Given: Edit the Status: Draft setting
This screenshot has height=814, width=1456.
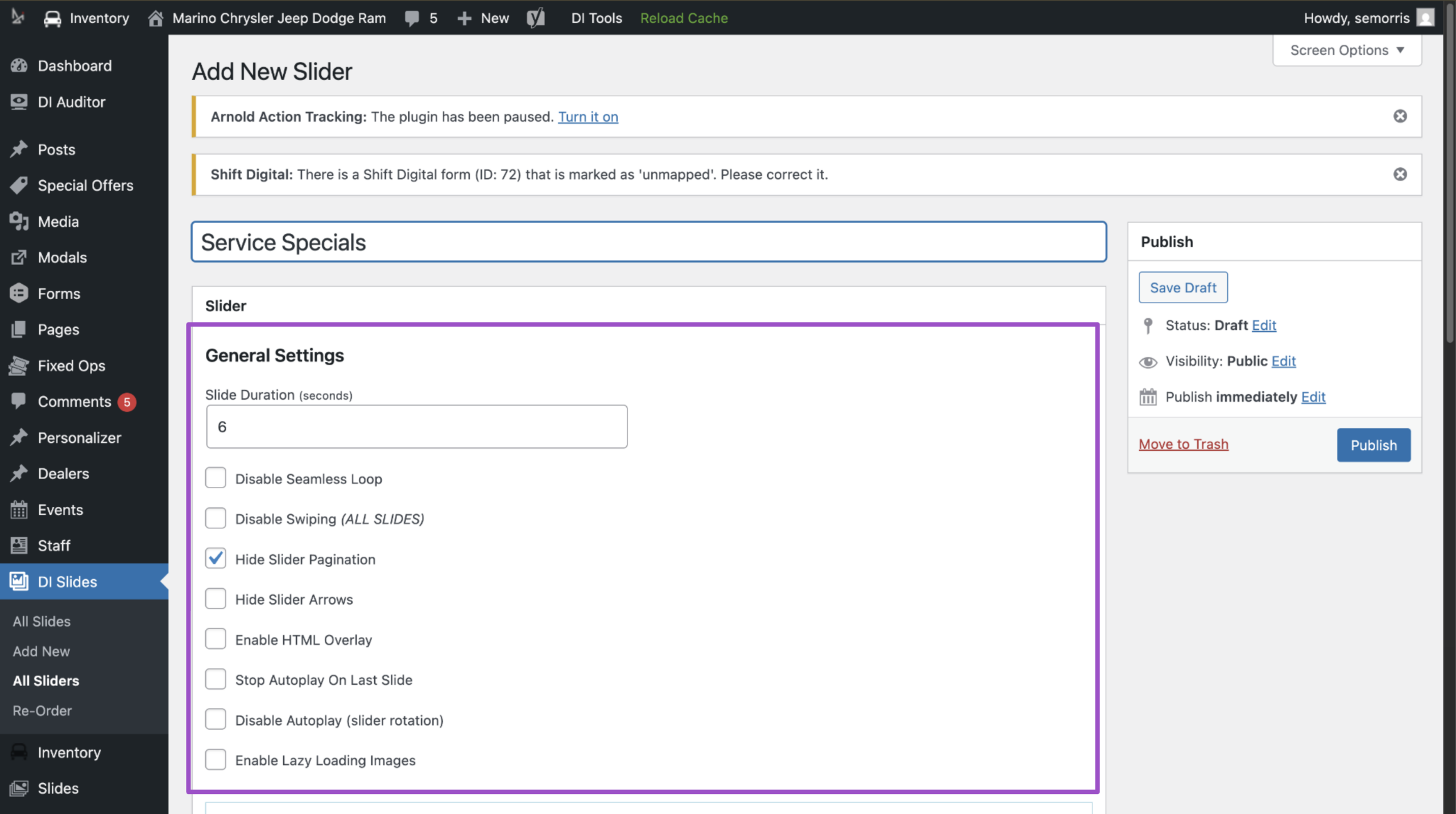Looking at the screenshot, I should [1264, 325].
